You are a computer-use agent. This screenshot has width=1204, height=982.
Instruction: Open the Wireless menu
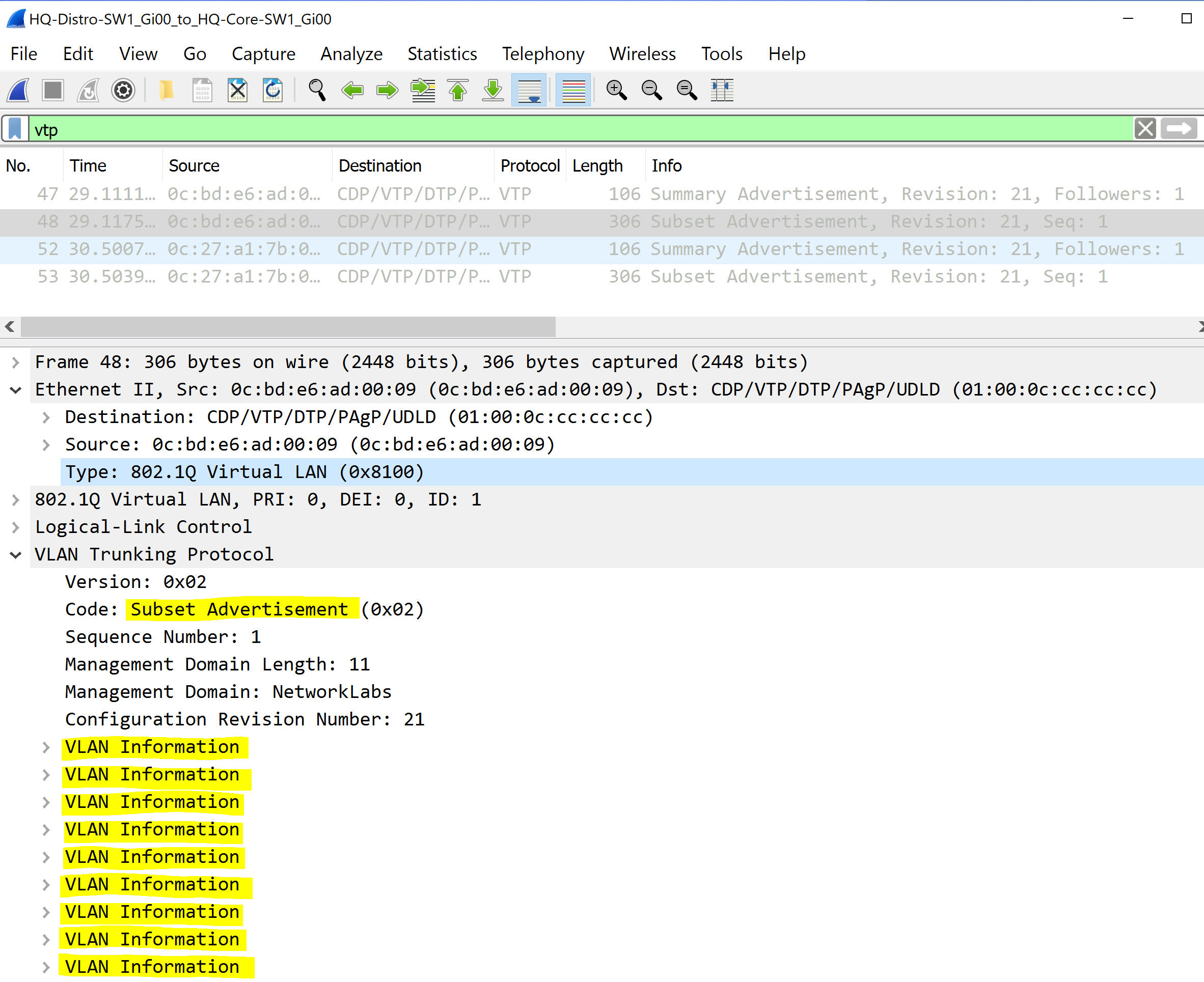click(642, 54)
